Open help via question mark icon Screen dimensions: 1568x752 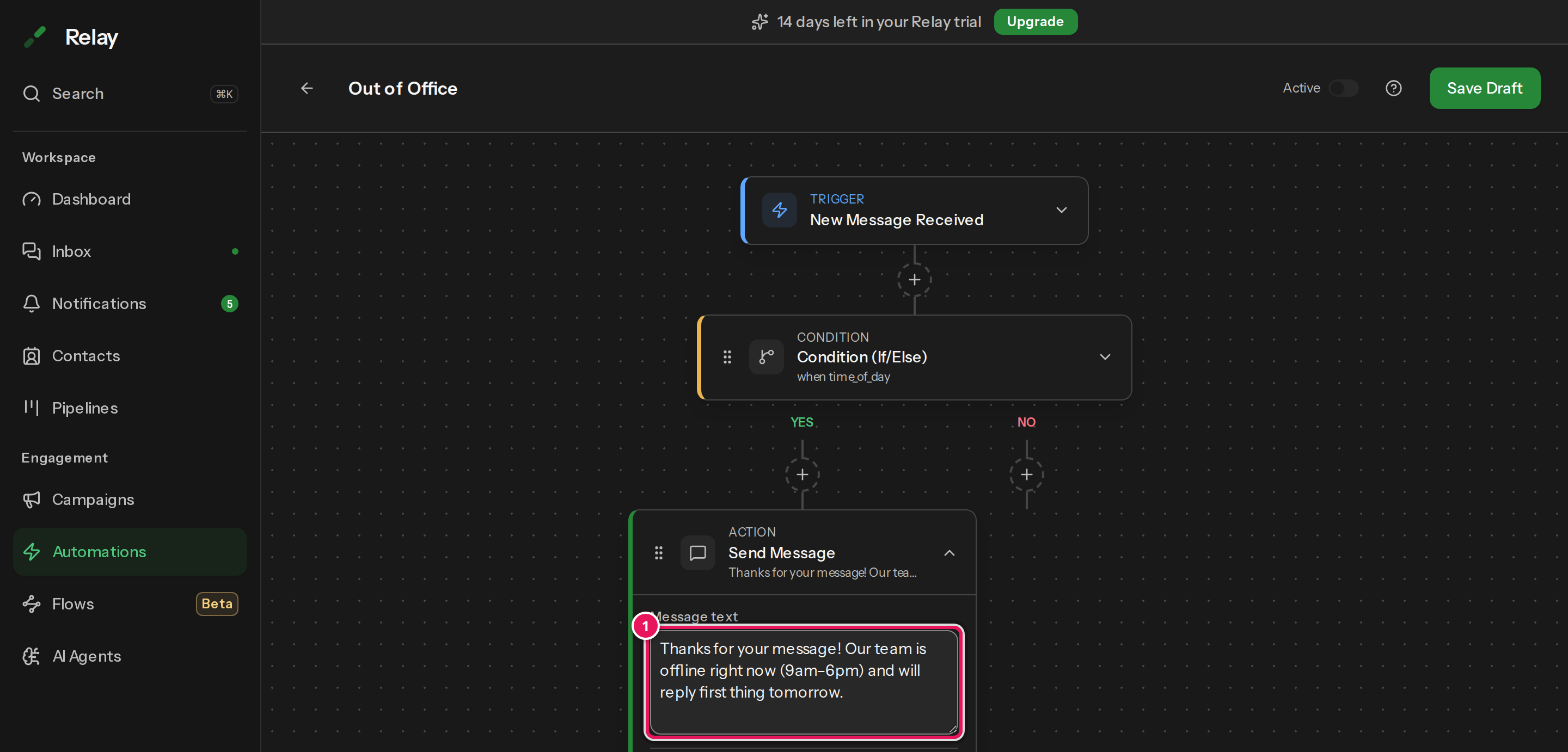[1393, 89]
